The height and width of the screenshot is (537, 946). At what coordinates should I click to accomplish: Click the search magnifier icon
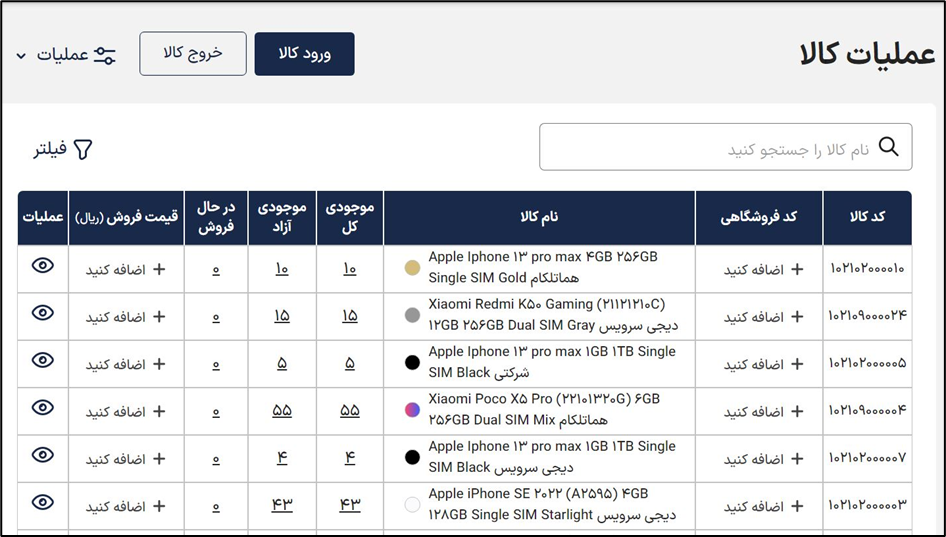(x=888, y=147)
